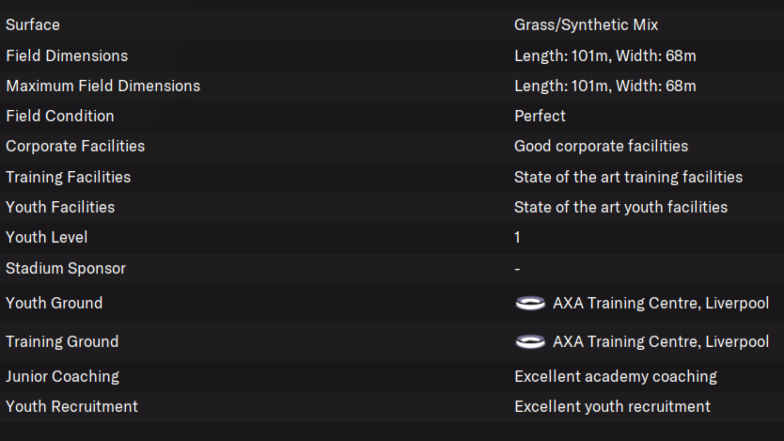Click Good corporate facilities text

point(601,146)
